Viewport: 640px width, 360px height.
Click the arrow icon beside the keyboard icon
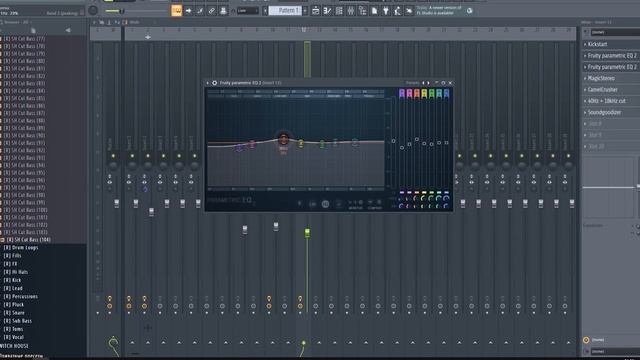point(189,11)
